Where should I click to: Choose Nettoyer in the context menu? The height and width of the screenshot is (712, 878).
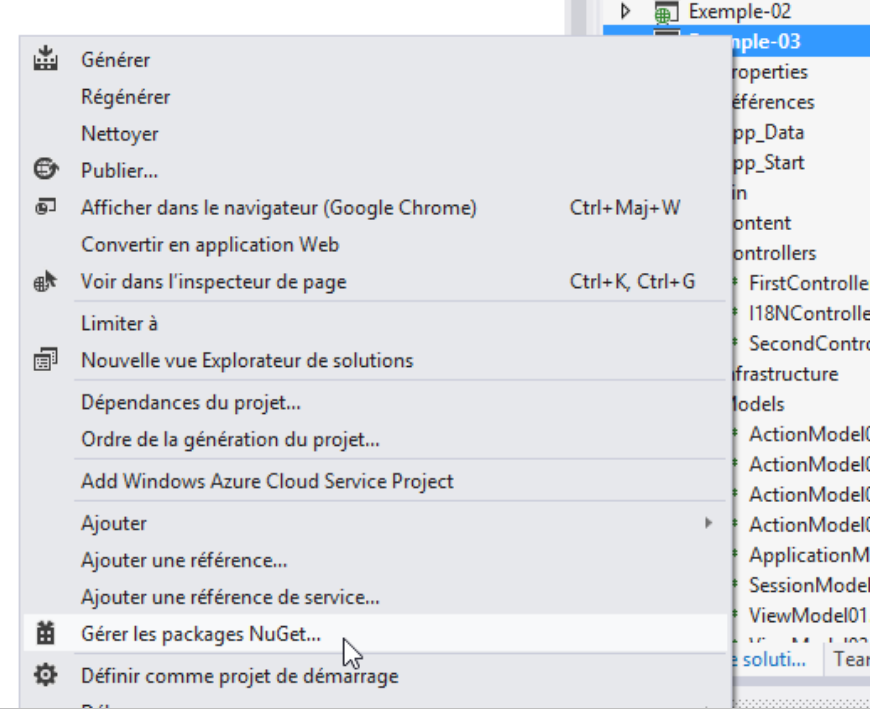[119, 134]
